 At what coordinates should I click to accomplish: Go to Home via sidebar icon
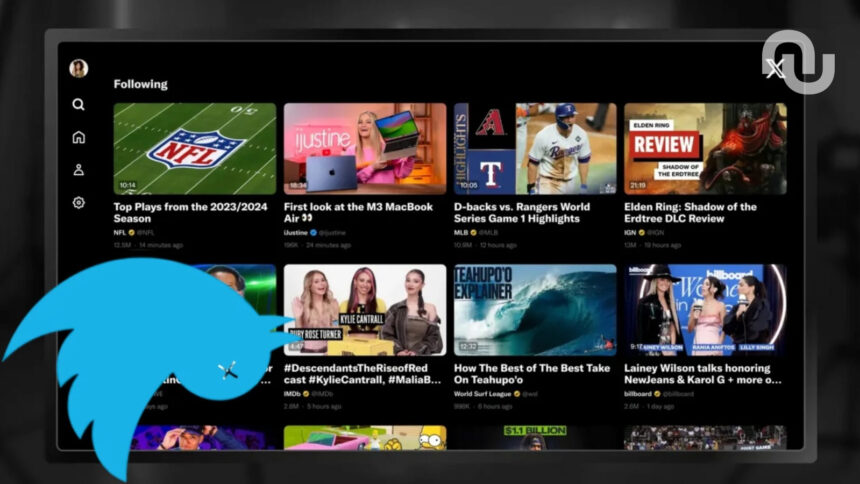pyautogui.click(x=78, y=137)
